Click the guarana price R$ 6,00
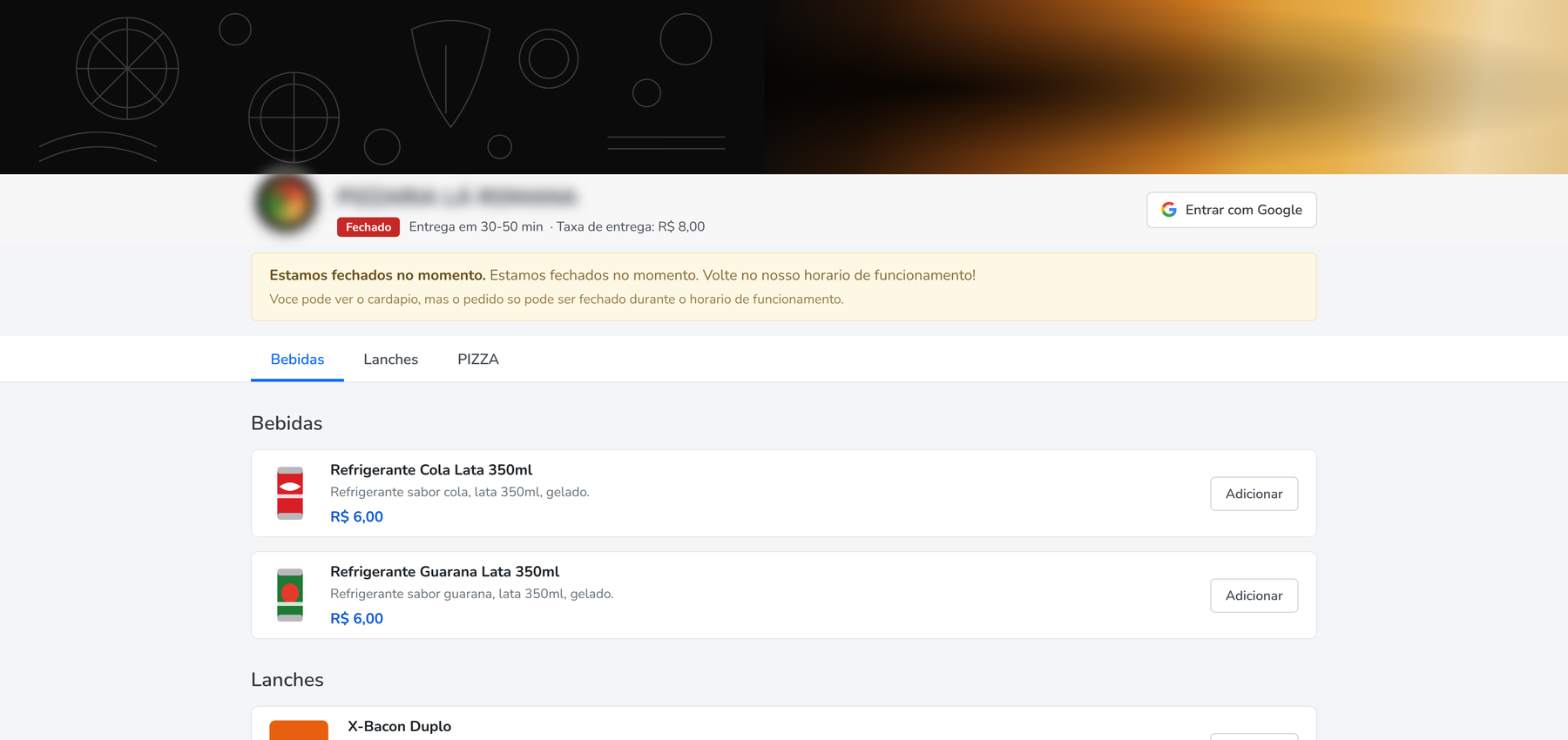This screenshot has width=1568, height=740. pos(356,619)
